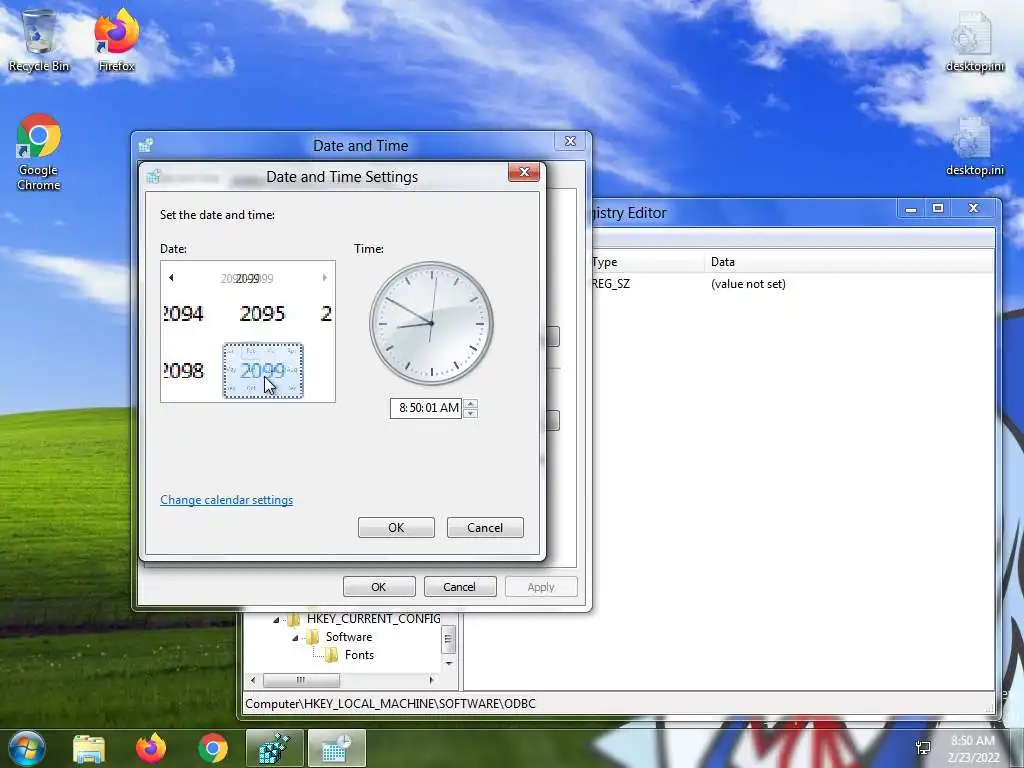Launch Firefox from the taskbar

coord(151,748)
